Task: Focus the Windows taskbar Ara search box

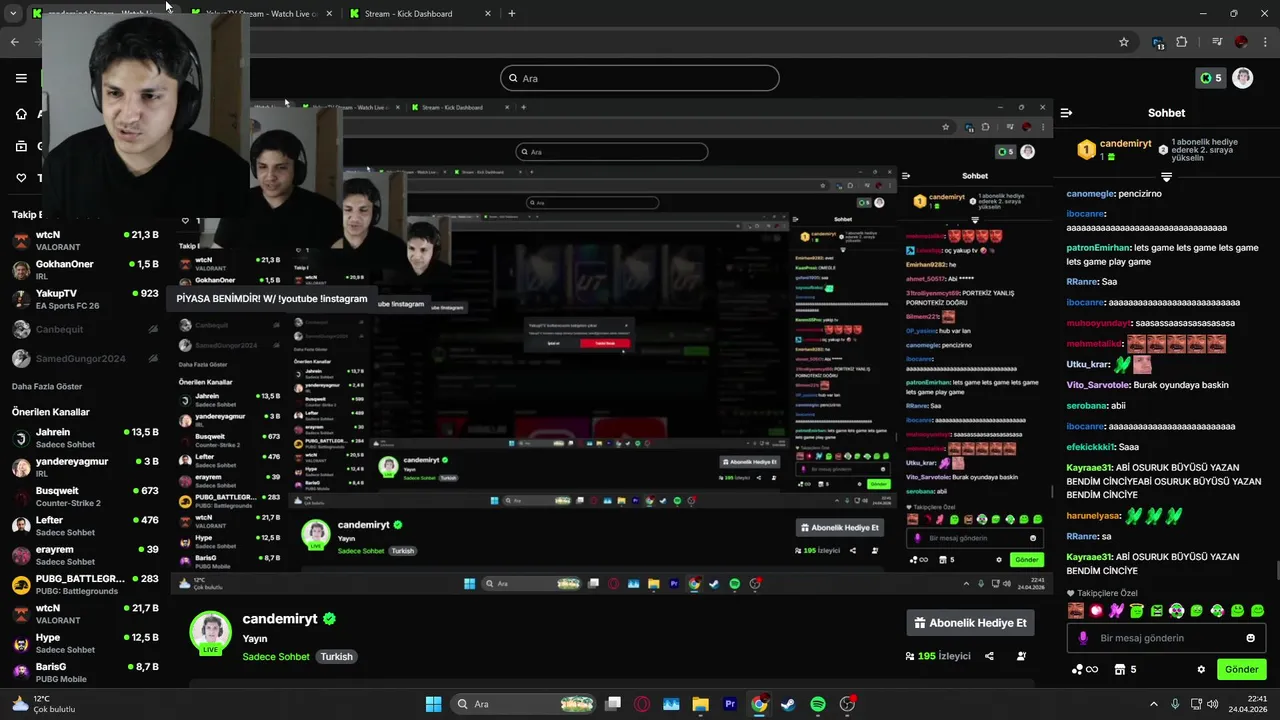Action: coord(521,704)
